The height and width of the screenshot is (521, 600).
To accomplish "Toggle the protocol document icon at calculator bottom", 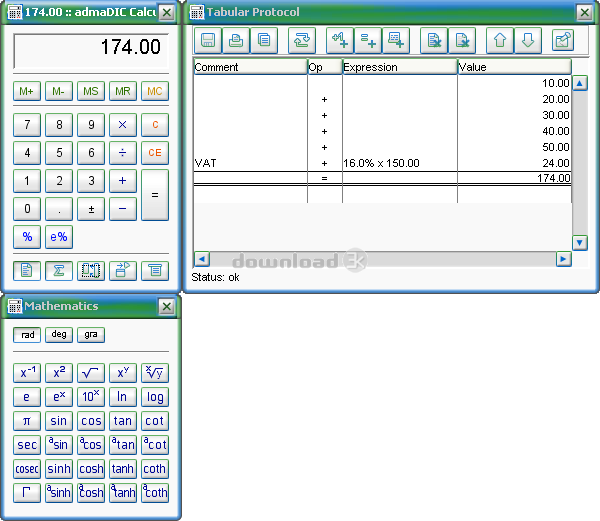I will tap(27, 271).
